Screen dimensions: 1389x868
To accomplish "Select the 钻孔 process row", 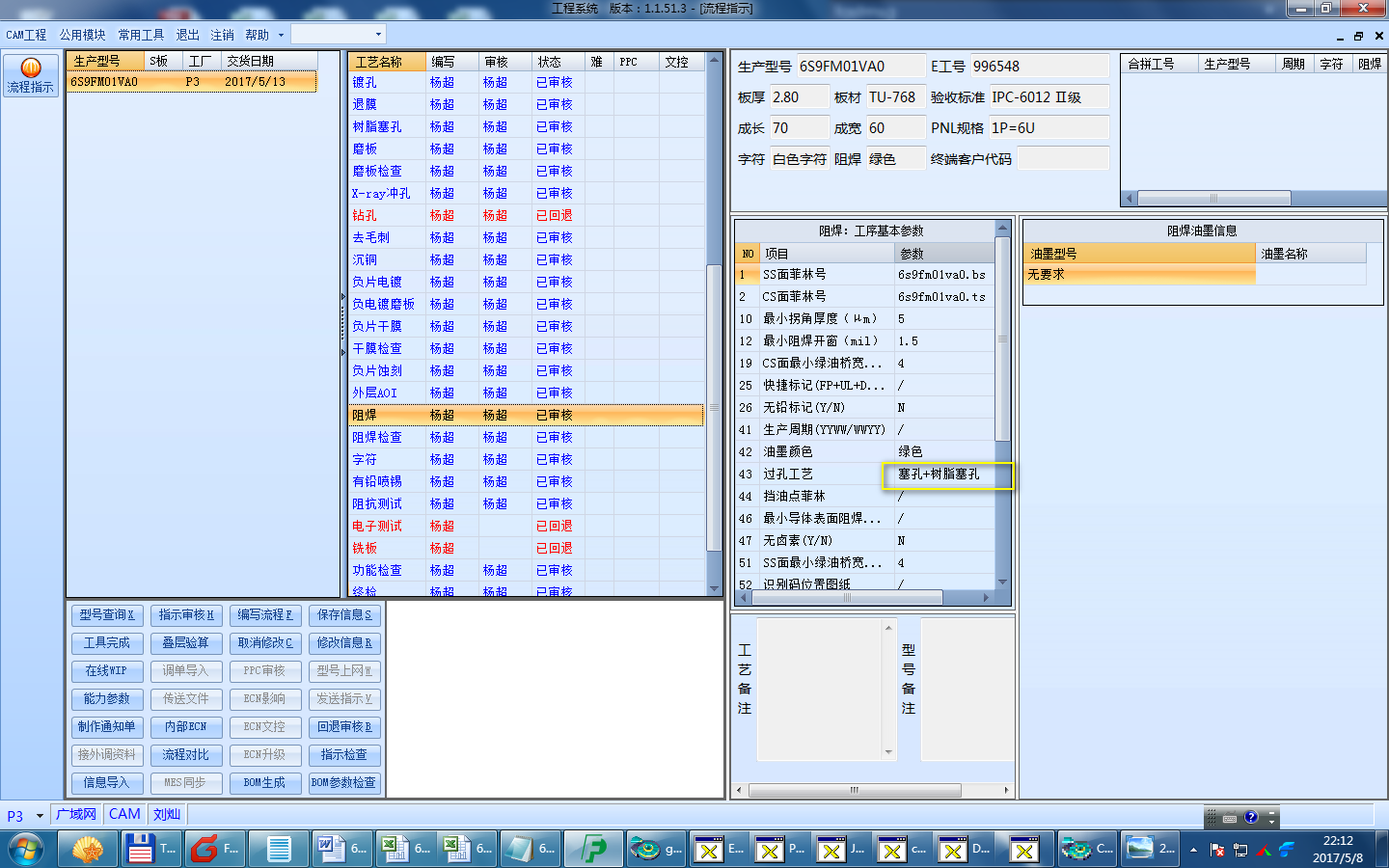I will tap(527, 216).
